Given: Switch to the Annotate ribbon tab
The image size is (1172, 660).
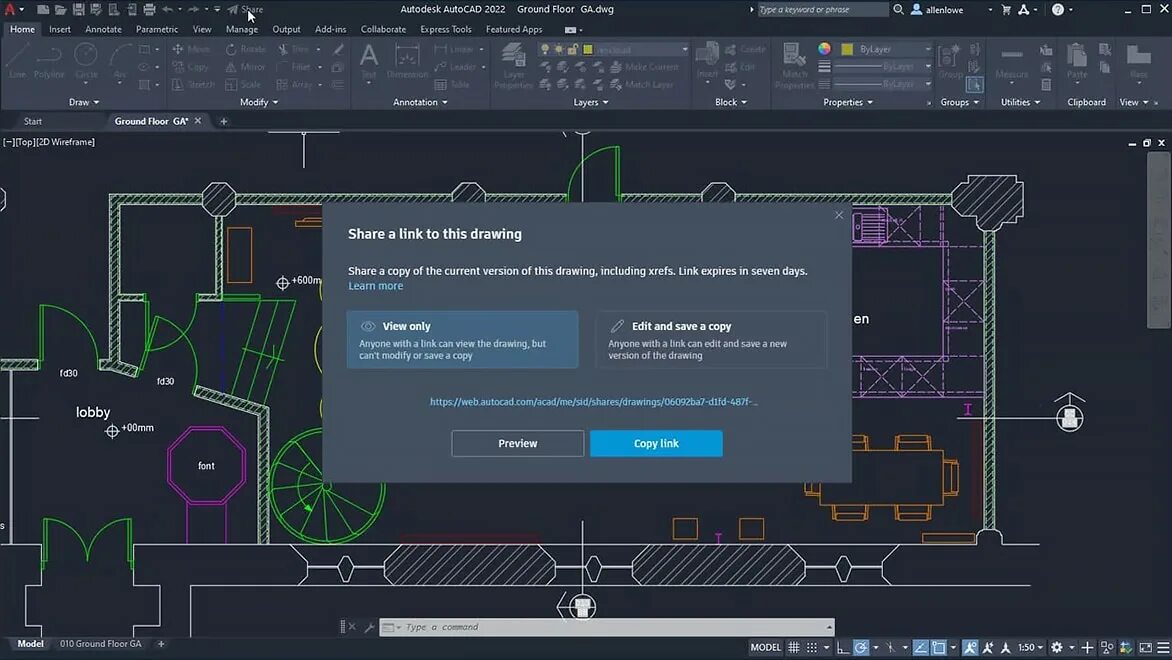Looking at the screenshot, I should coord(103,29).
